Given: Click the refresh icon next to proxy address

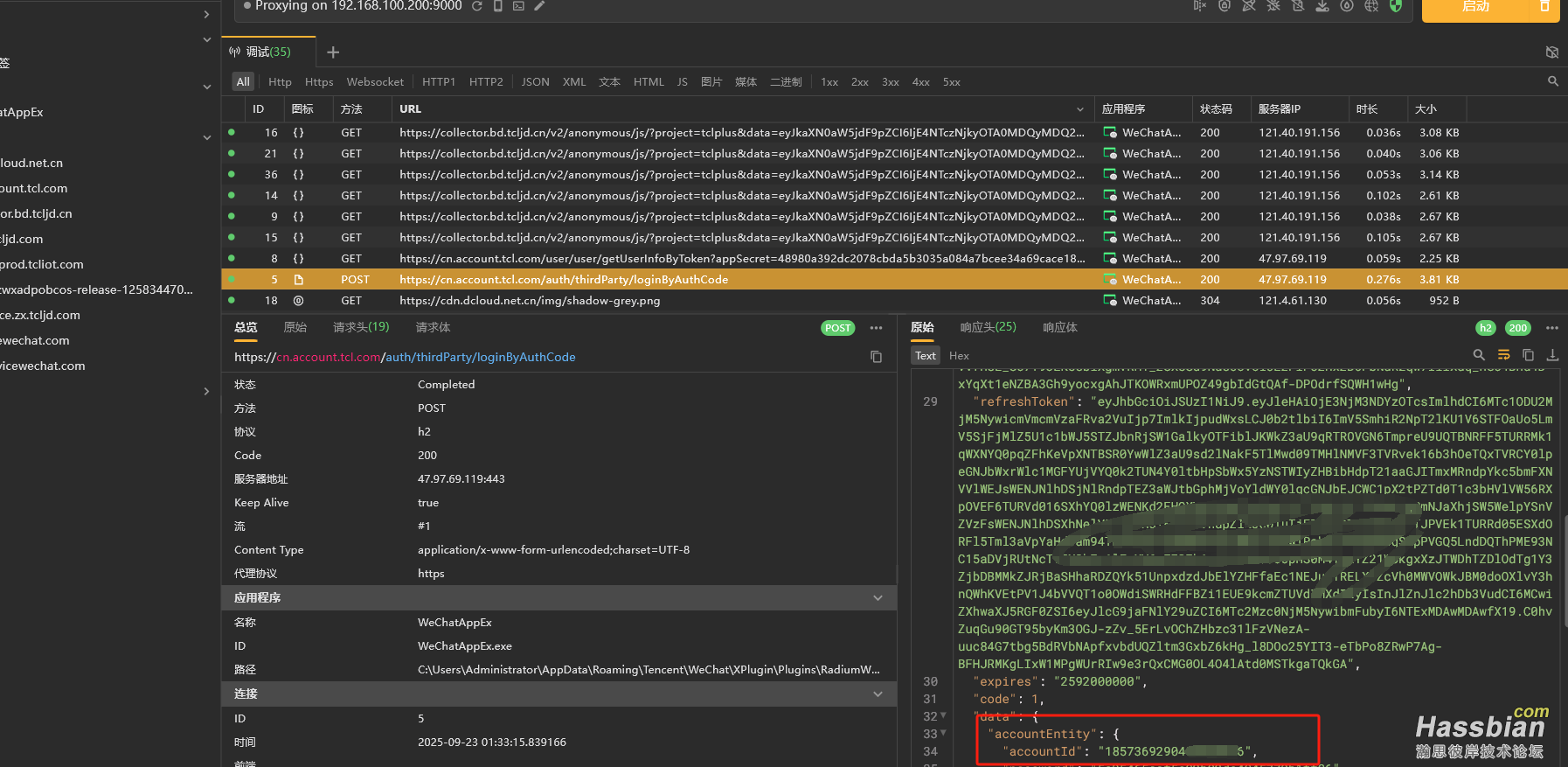Looking at the screenshot, I should 477,6.
